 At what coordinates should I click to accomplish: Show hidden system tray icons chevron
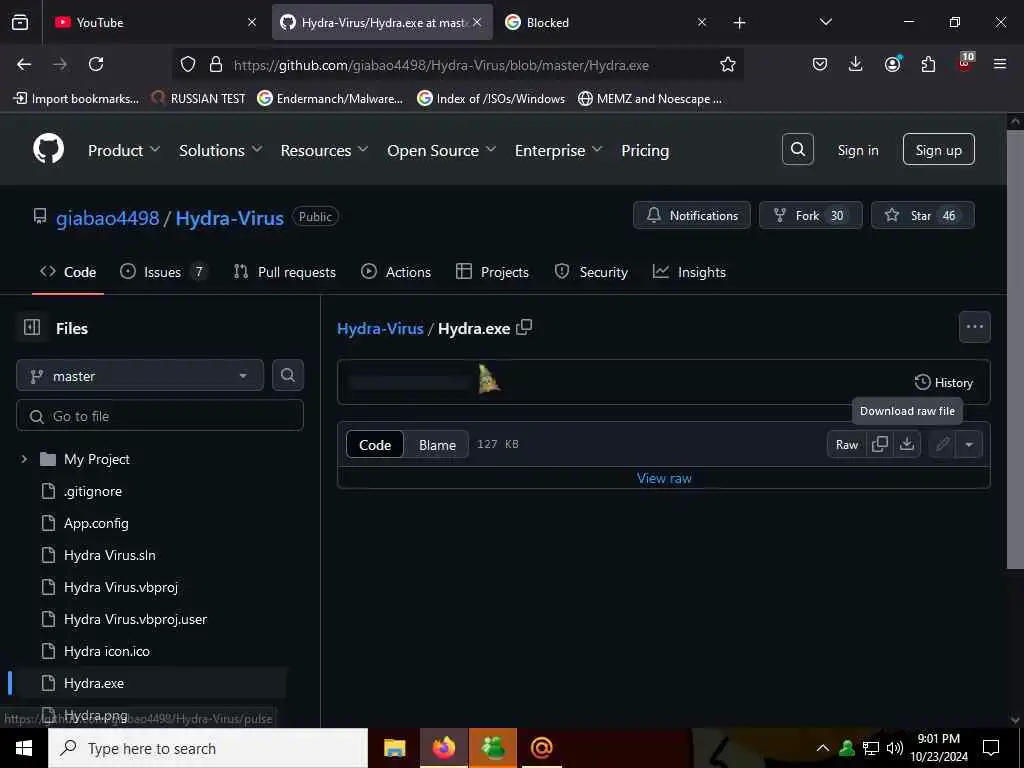823,748
